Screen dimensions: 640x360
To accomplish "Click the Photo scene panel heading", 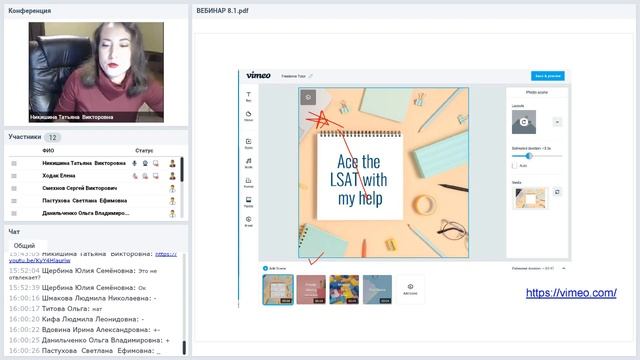I will pyautogui.click(x=537, y=93).
